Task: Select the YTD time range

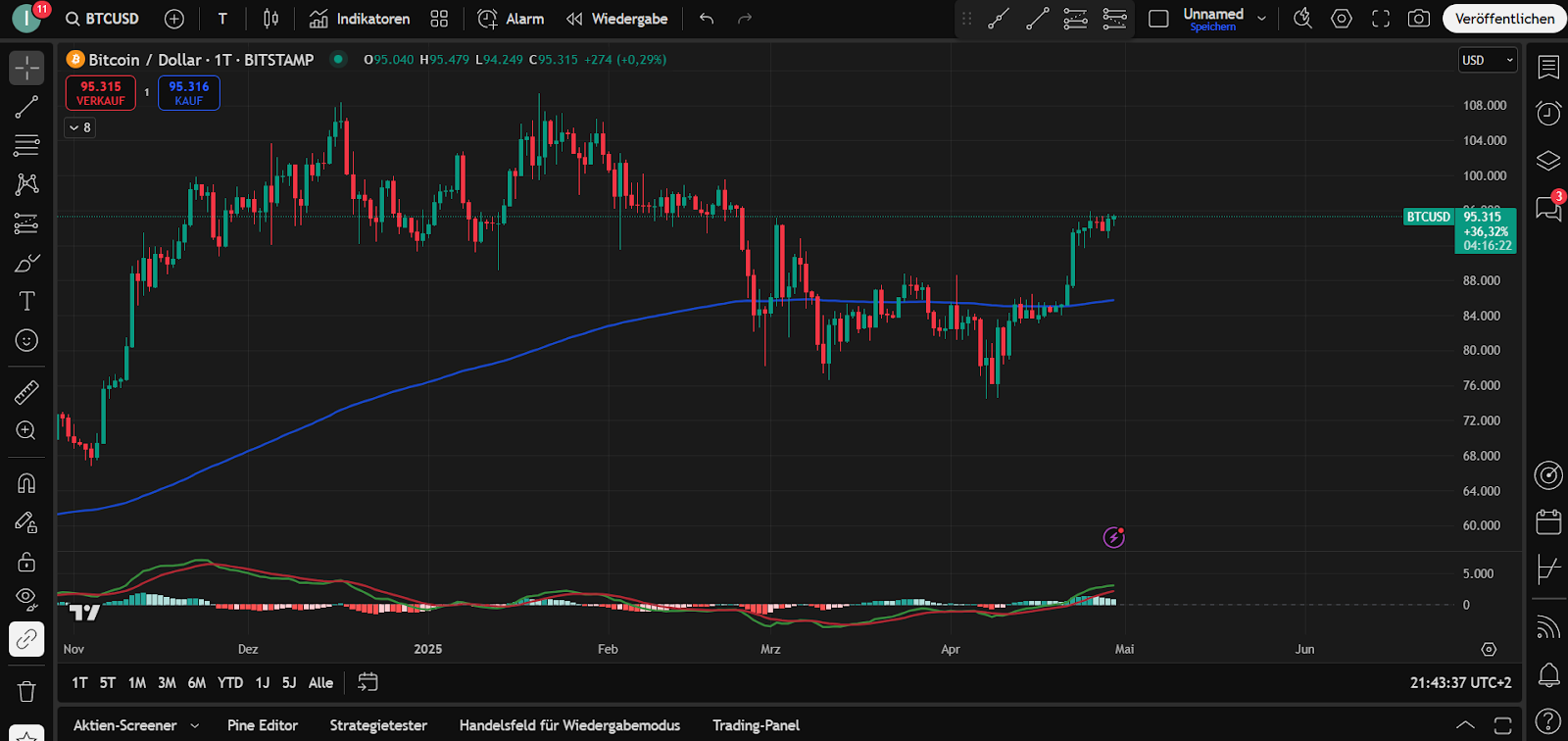Action: pos(230,682)
